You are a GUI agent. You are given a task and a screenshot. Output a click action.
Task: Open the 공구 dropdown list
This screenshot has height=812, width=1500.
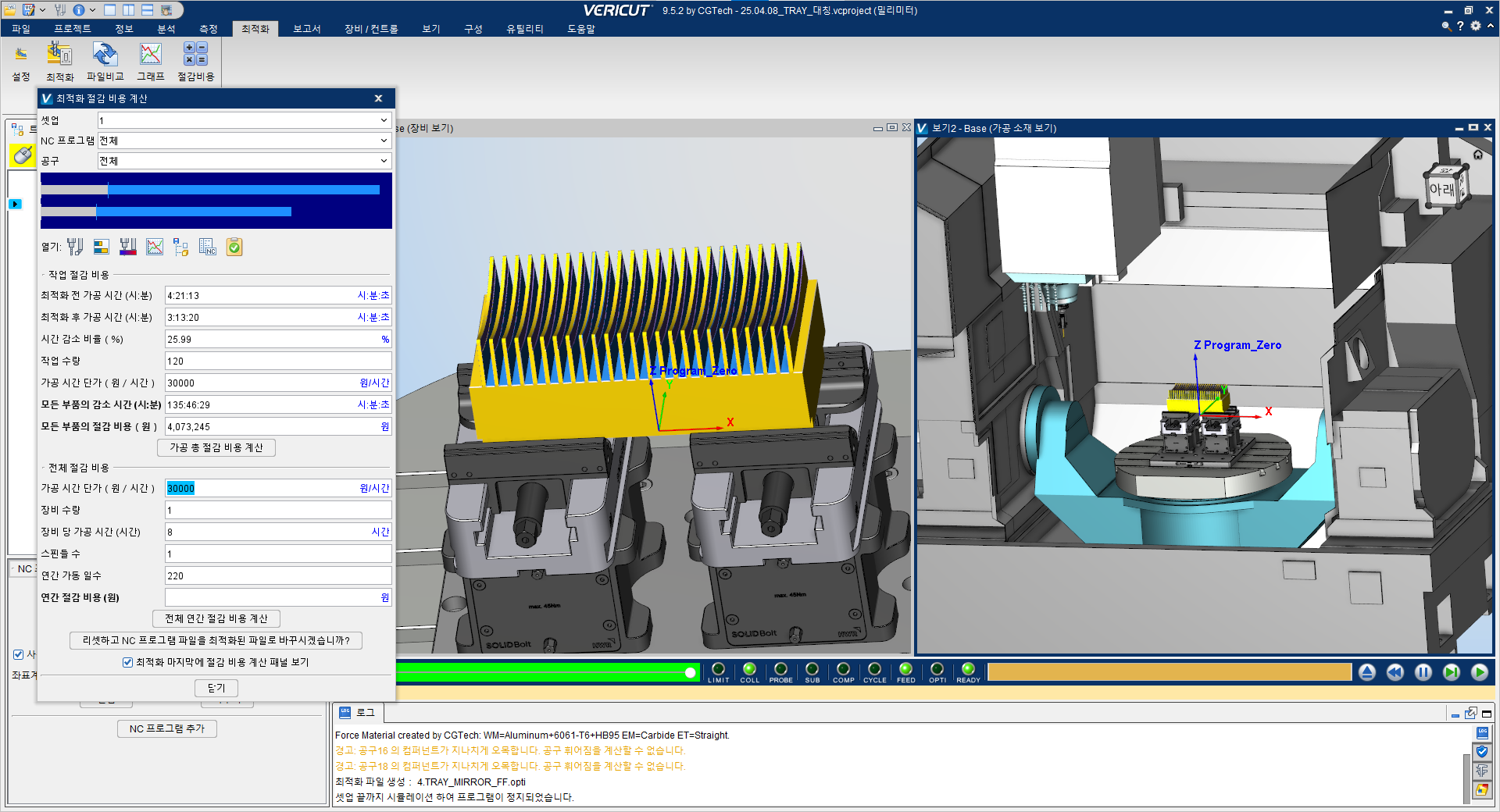(x=384, y=161)
